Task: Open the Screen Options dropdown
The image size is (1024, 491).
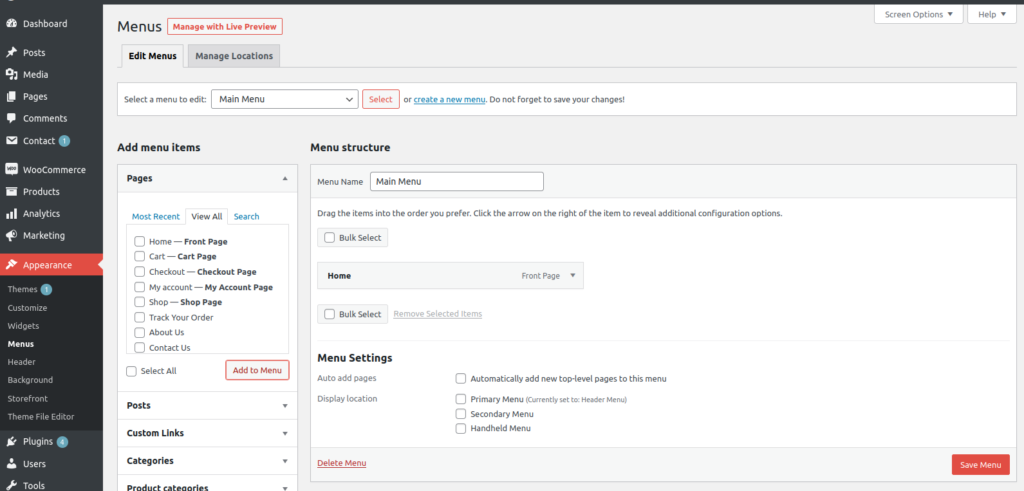Action: click(x=918, y=14)
